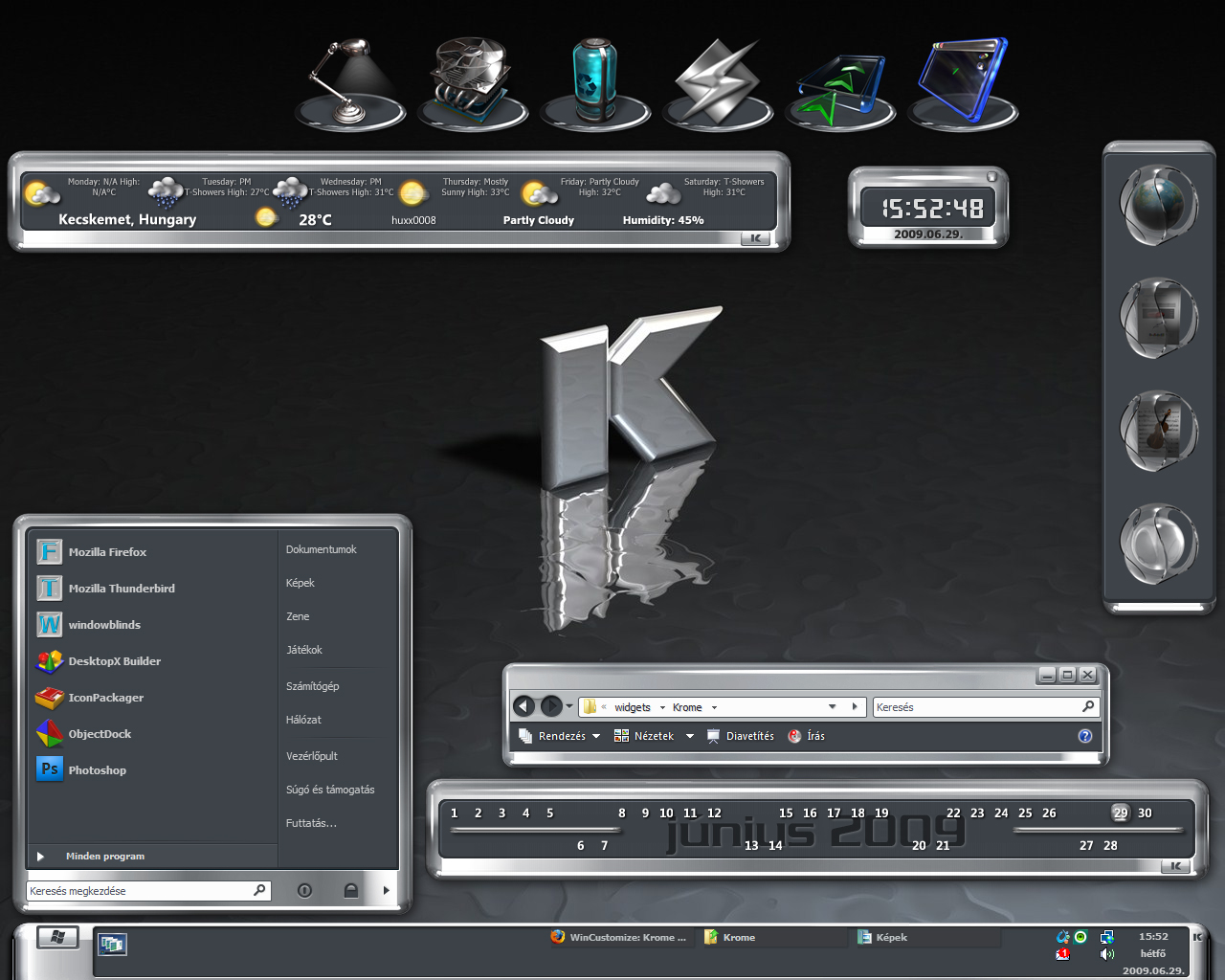1225x980 pixels.
Task: Click the K button on weather widget
Action: tap(755, 238)
